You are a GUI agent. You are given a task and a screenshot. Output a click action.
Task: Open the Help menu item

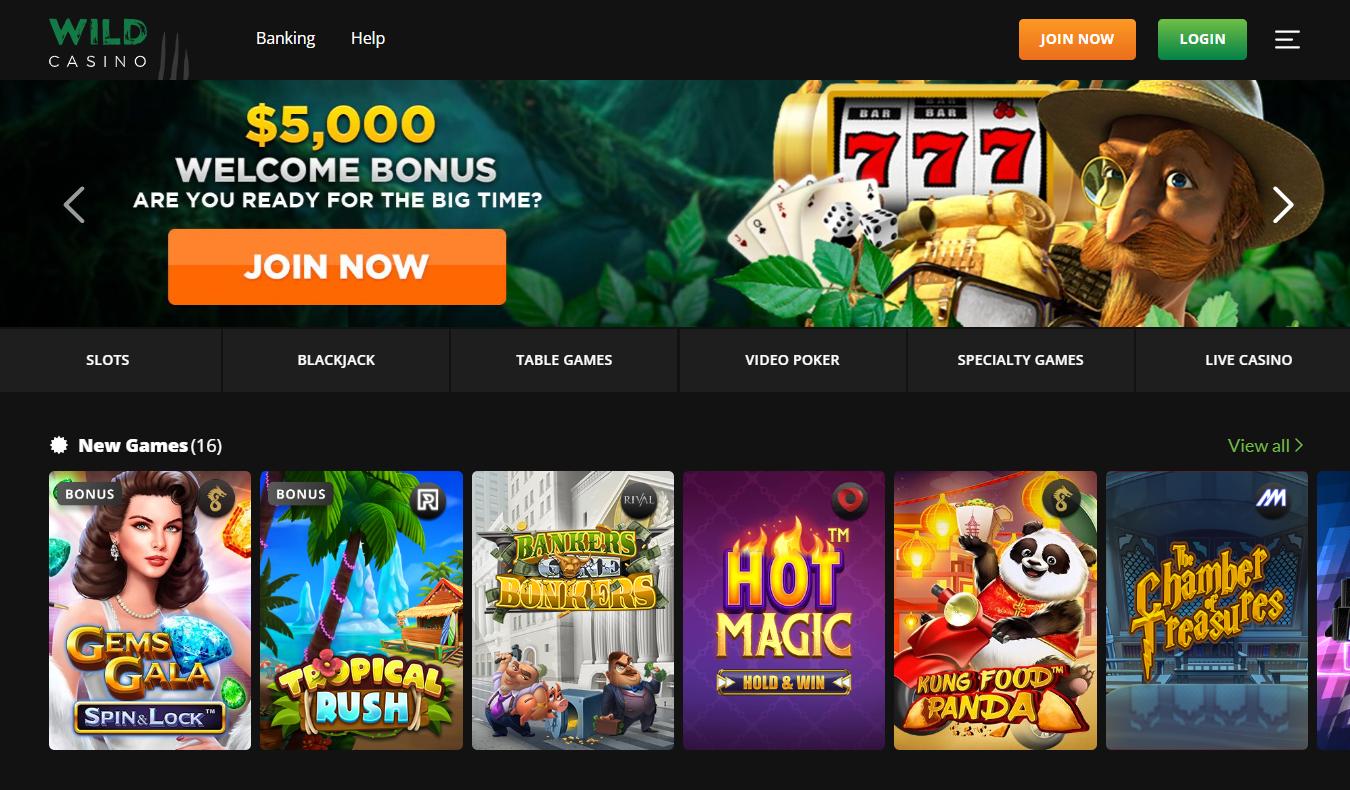pyautogui.click(x=368, y=38)
